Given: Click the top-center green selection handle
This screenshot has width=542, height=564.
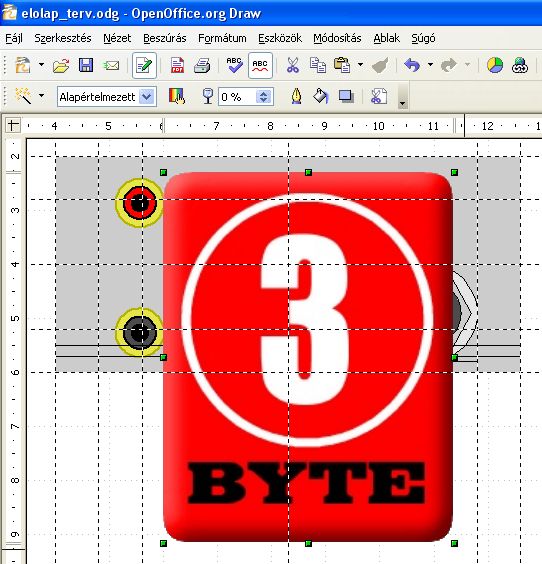Looking at the screenshot, I should [308, 173].
